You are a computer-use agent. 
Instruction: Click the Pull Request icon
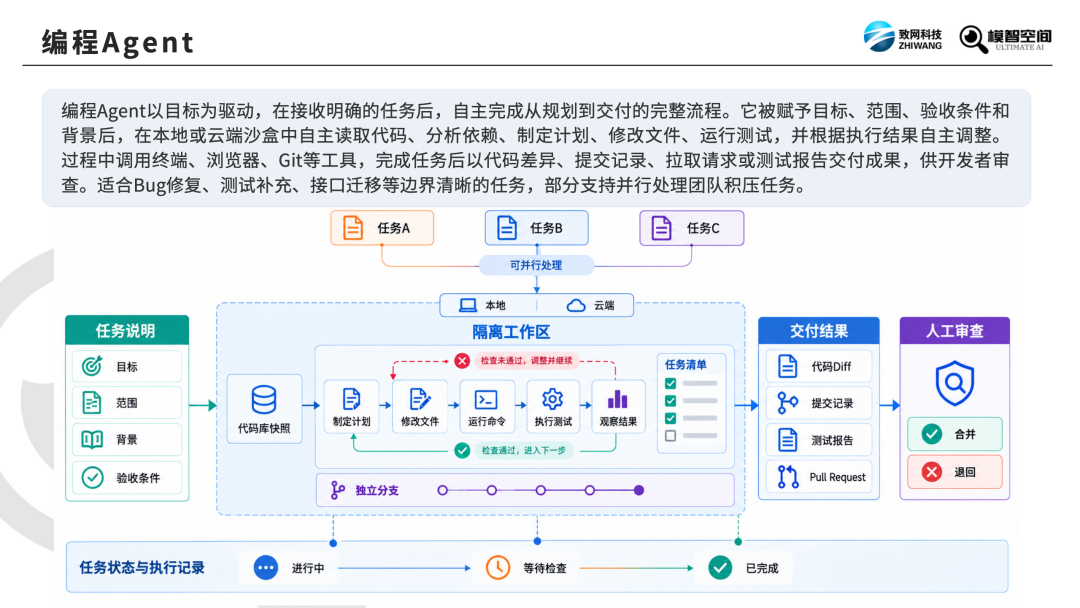pos(788,476)
